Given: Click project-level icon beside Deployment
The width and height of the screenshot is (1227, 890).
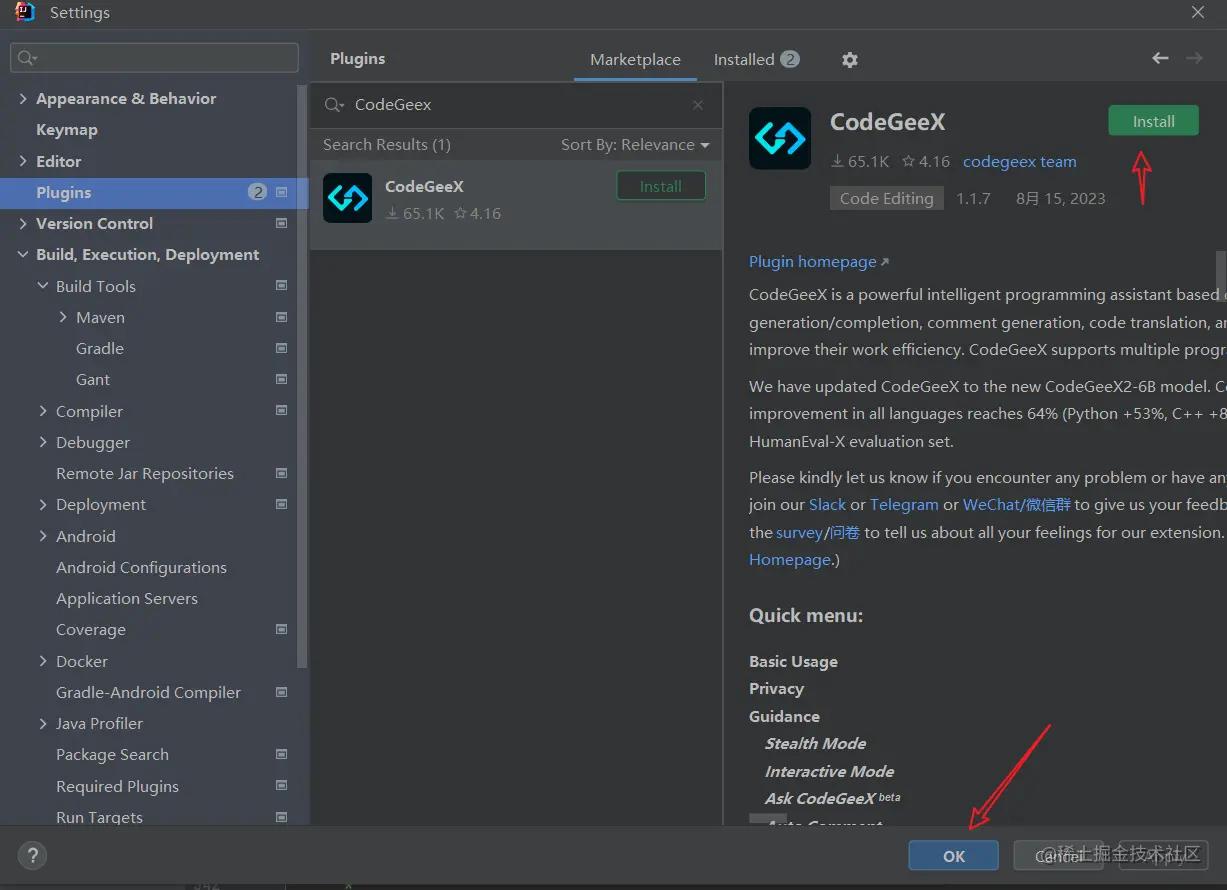Looking at the screenshot, I should pos(281,504).
